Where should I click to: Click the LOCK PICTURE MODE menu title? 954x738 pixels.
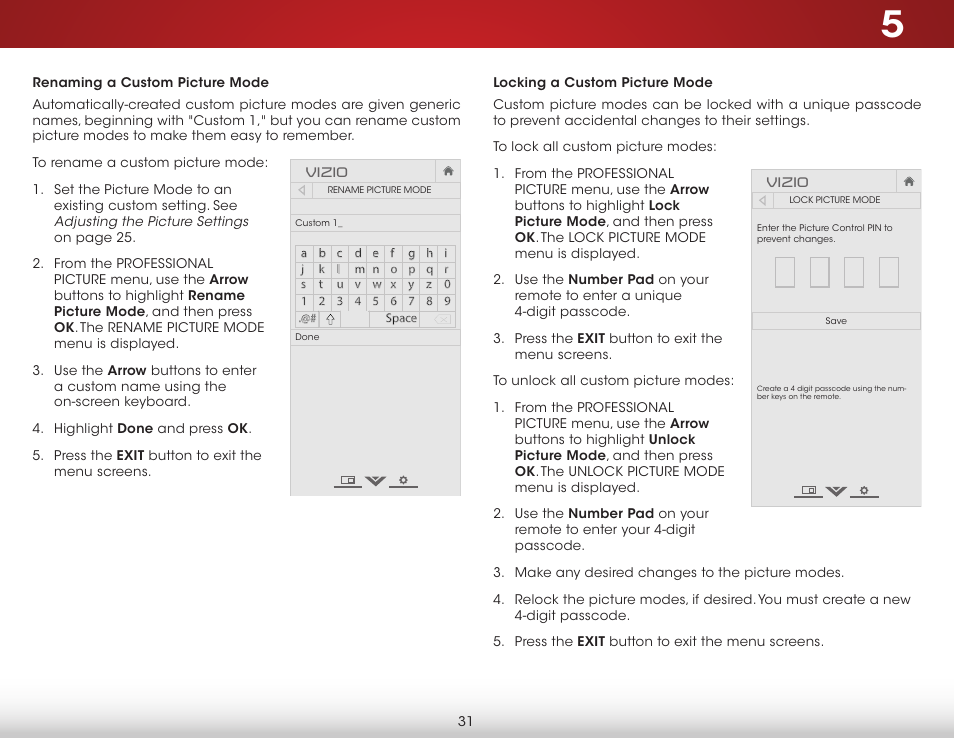(x=835, y=200)
